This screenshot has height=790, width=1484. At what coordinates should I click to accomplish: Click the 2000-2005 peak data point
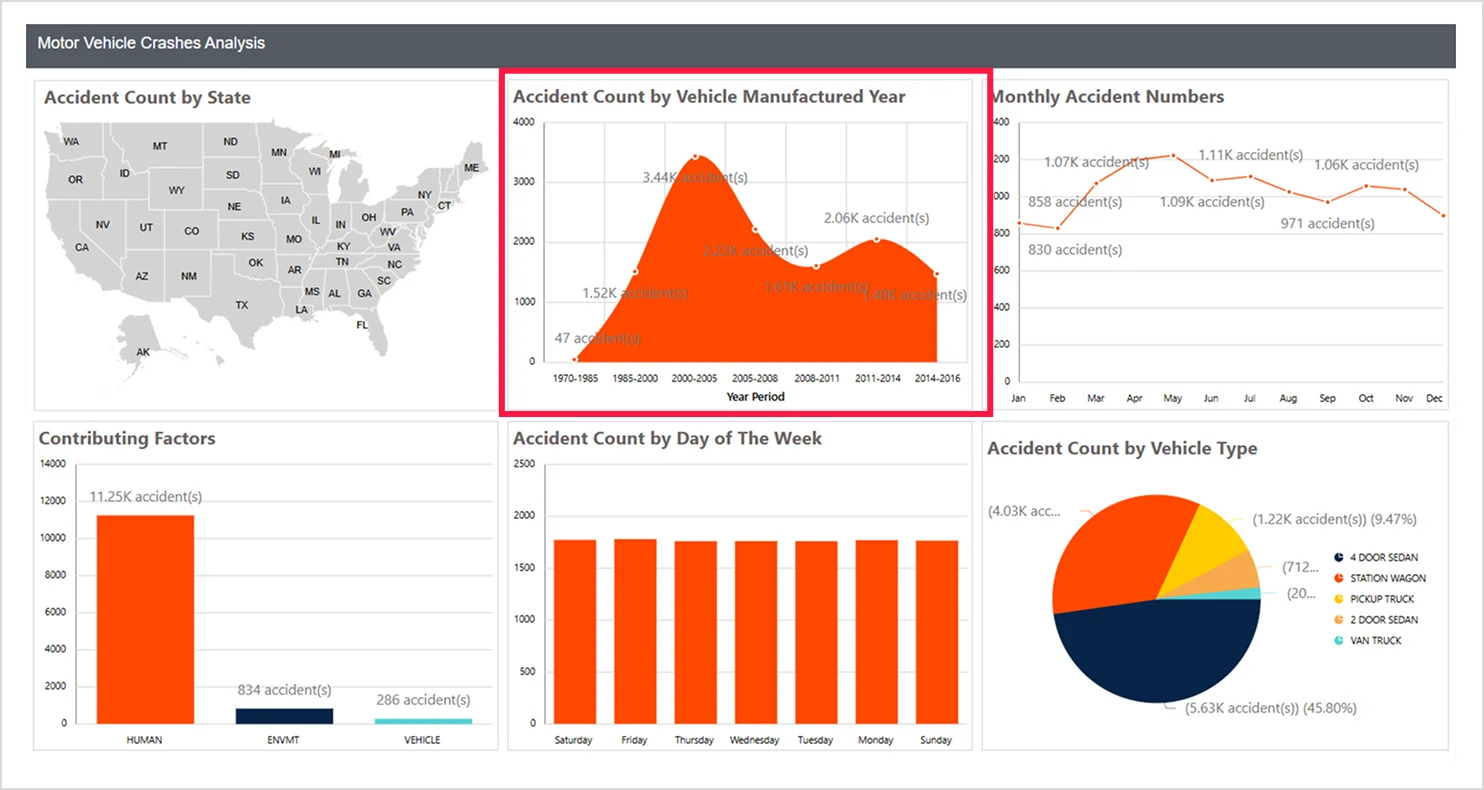point(695,156)
